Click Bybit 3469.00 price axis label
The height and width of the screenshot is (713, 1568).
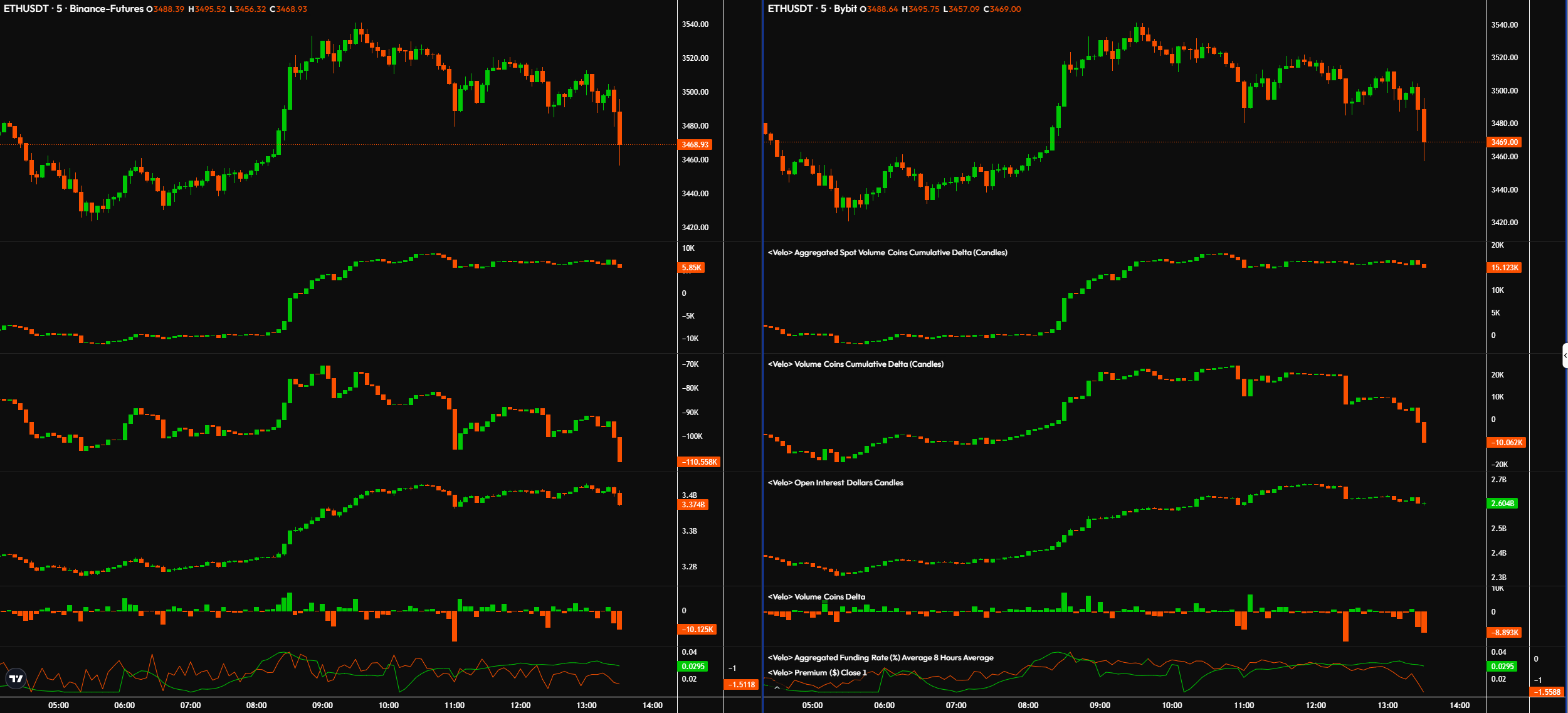tap(1504, 142)
